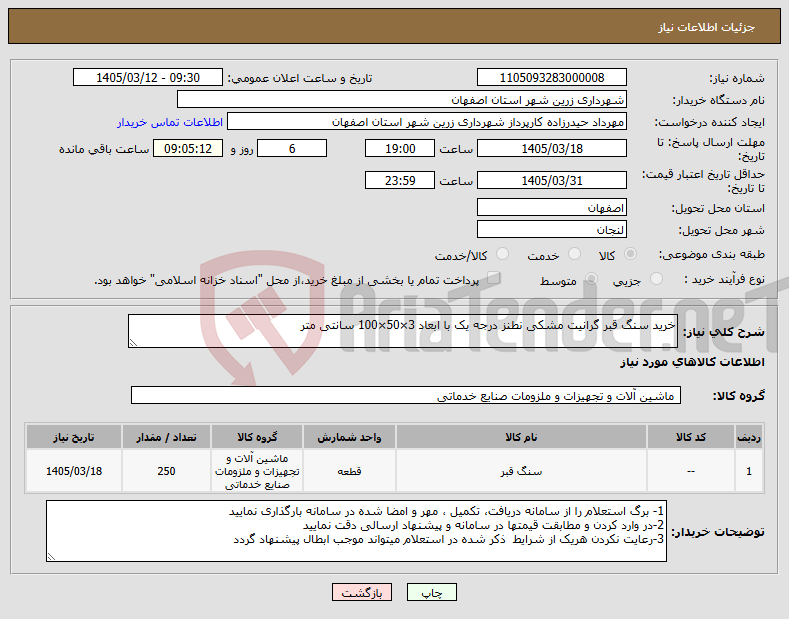Click the چاپ print button
This screenshot has height=619, width=789.
point(432,592)
